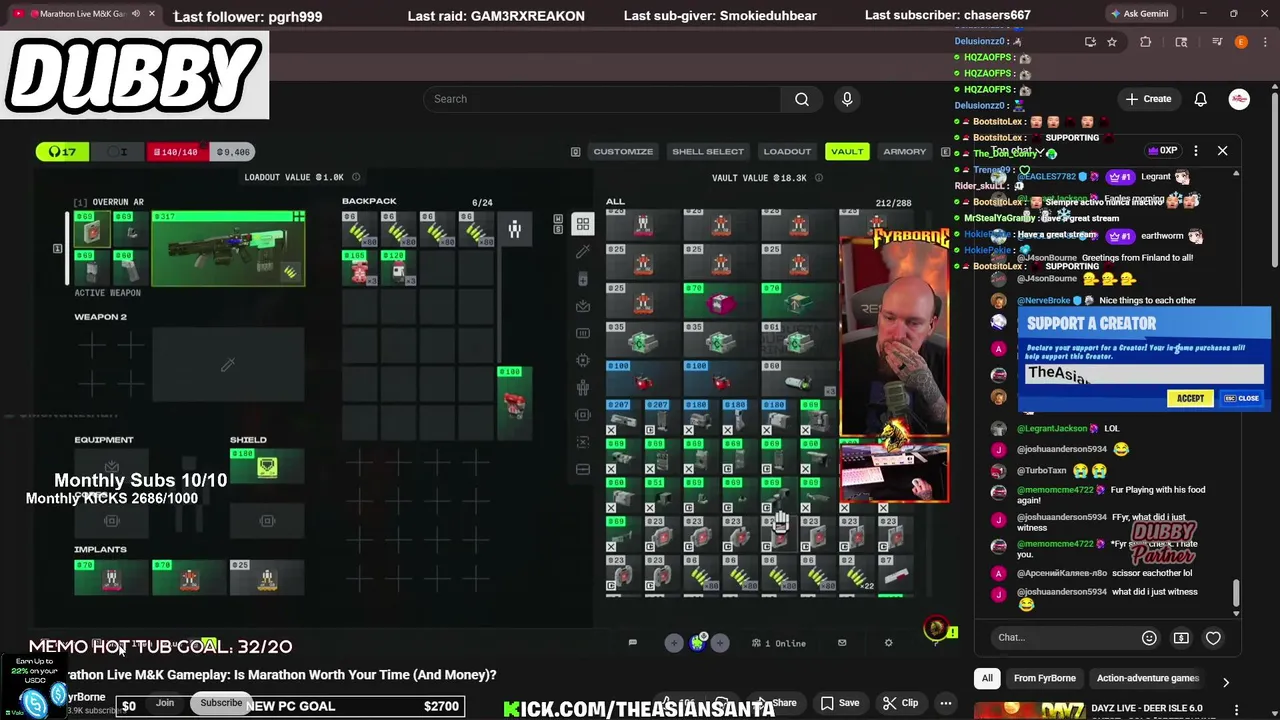Send a heart reaction in chat
1280x720 pixels.
click(1213, 638)
